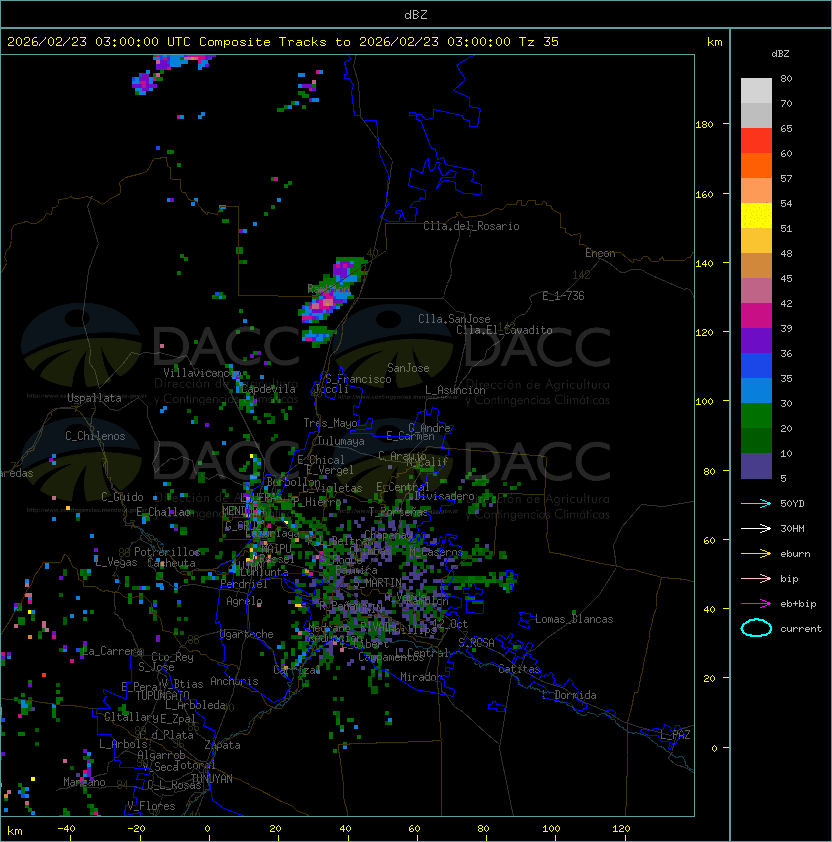Click the Villavicencio place label

click(202, 373)
